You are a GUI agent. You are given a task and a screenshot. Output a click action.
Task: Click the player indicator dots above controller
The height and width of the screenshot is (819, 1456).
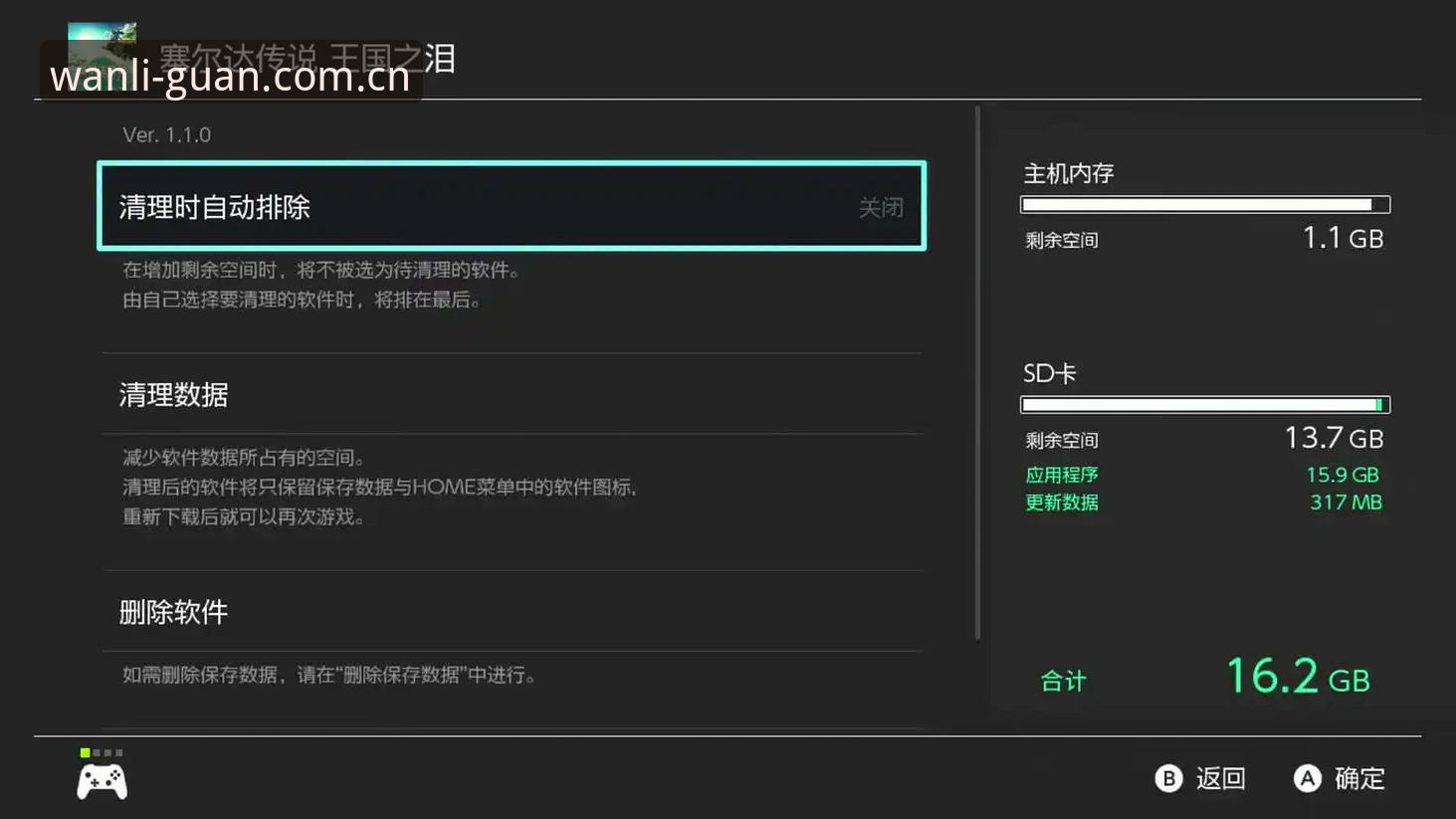click(102, 752)
